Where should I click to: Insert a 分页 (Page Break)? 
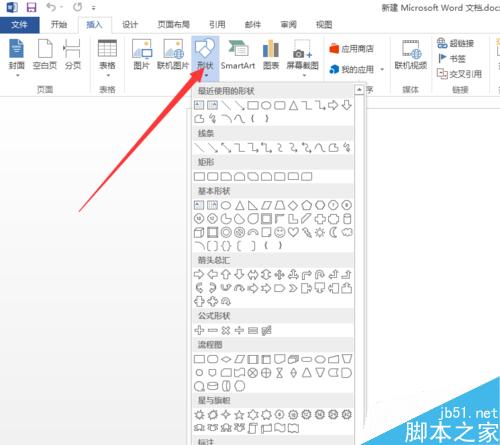tap(72, 55)
